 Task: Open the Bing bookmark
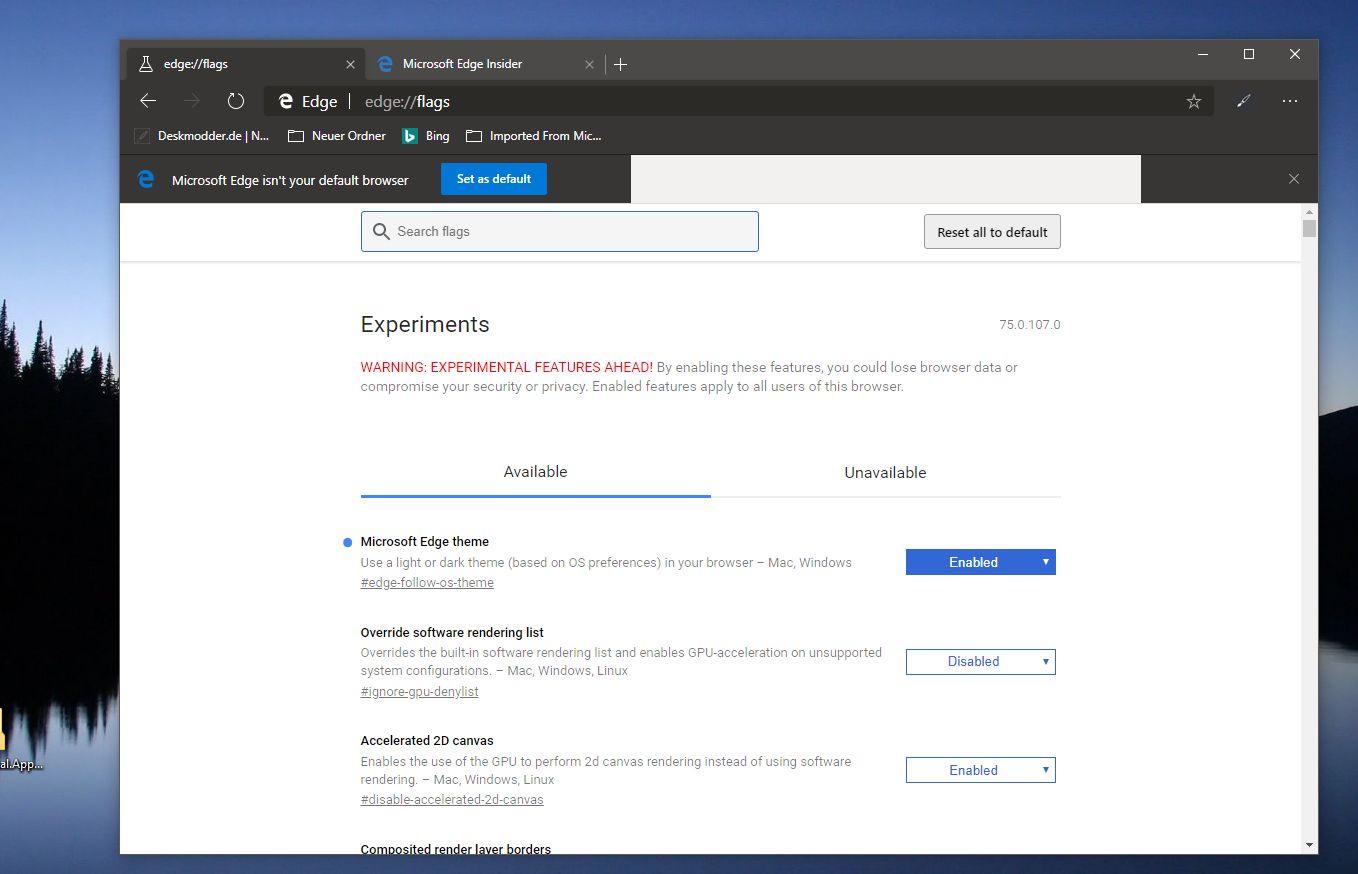click(426, 136)
